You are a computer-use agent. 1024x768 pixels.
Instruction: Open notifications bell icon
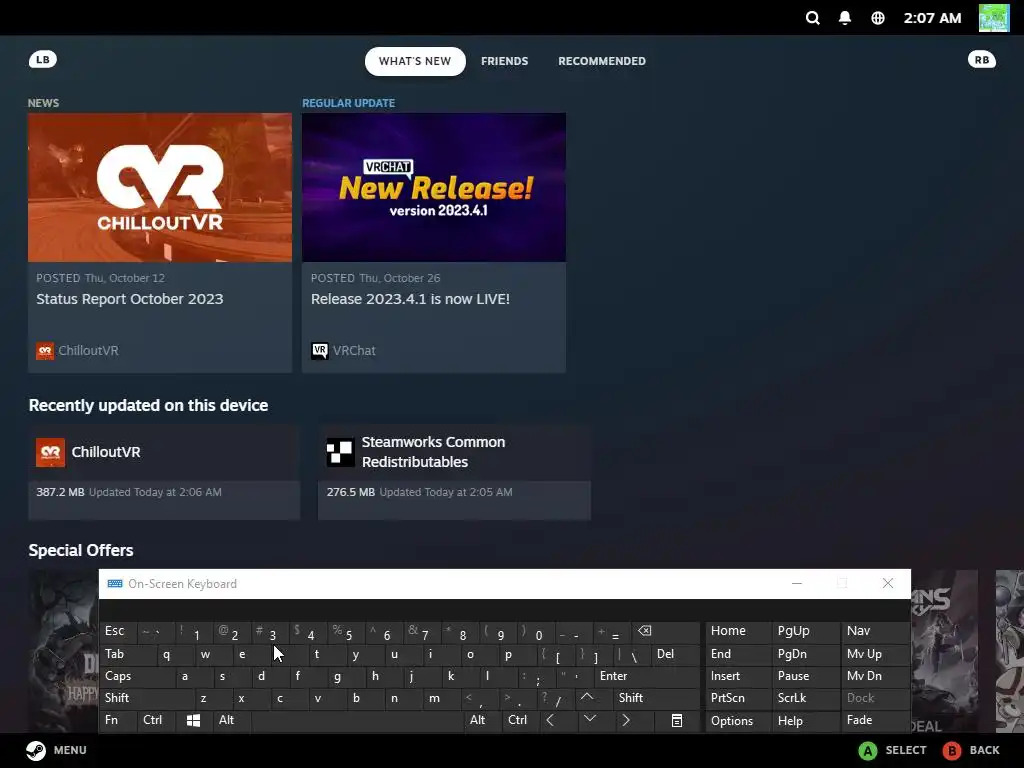[x=845, y=18]
